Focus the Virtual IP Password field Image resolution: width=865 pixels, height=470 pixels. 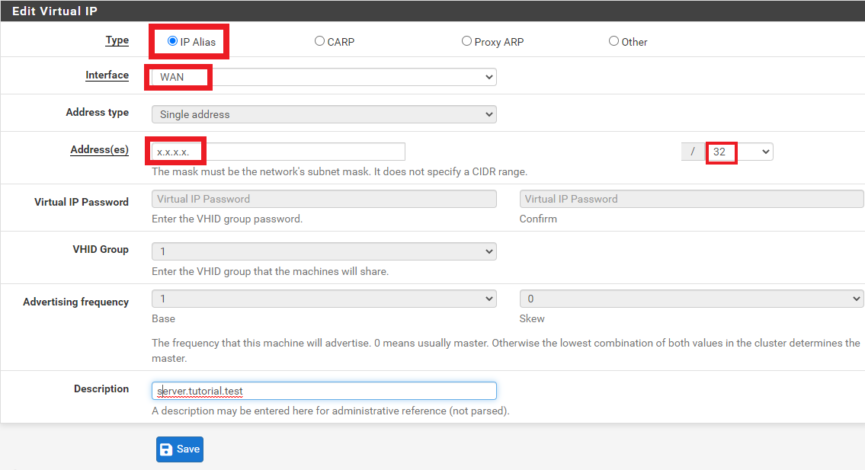324,199
